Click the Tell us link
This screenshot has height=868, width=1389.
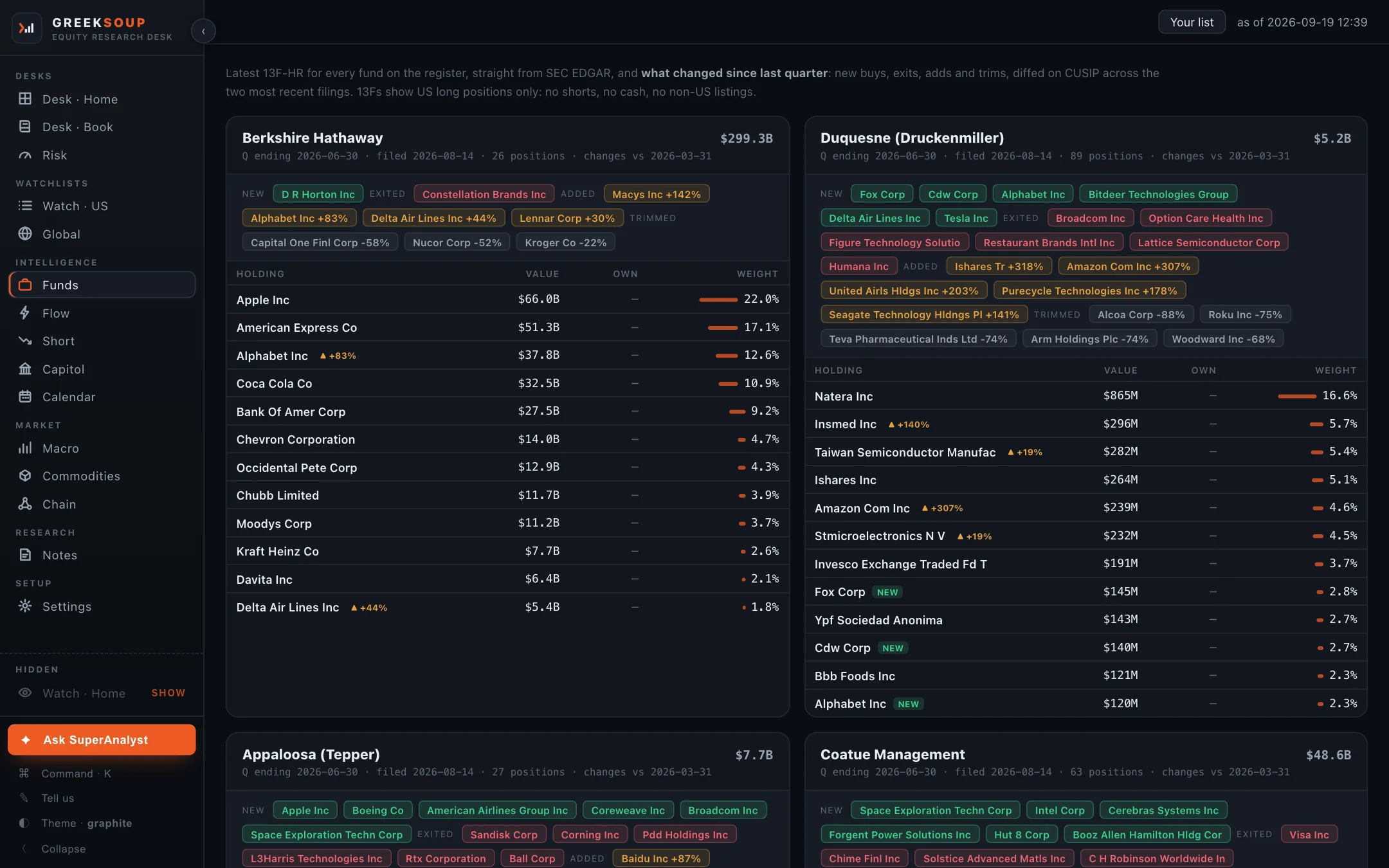tap(102, 798)
